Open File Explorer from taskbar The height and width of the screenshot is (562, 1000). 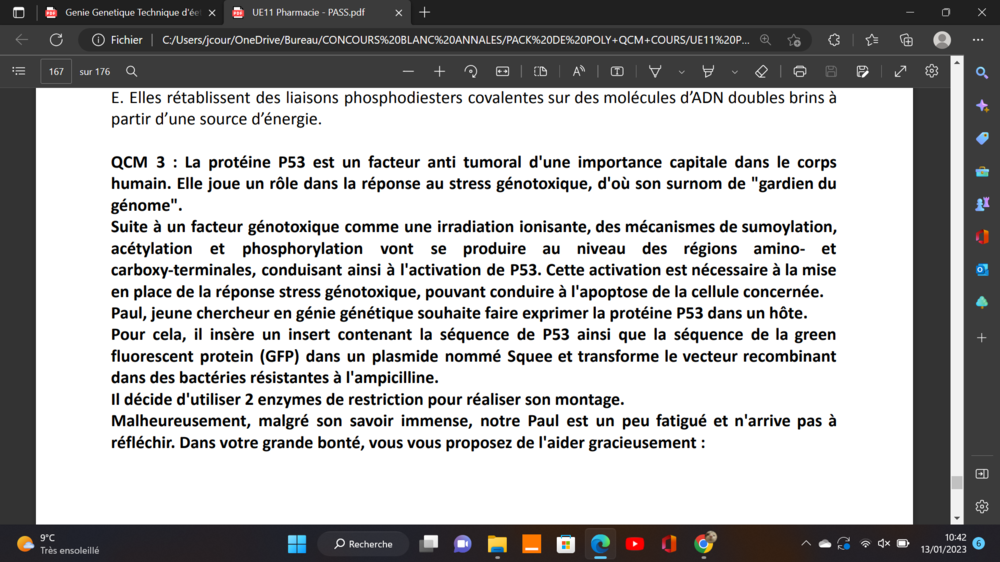pyautogui.click(x=497, y=544)
